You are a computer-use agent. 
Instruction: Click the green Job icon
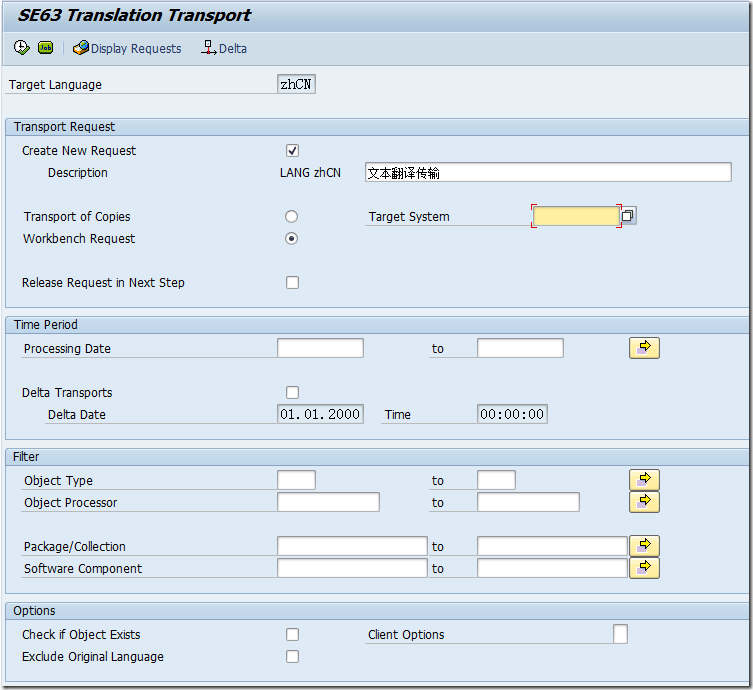[x=46, y=48]
